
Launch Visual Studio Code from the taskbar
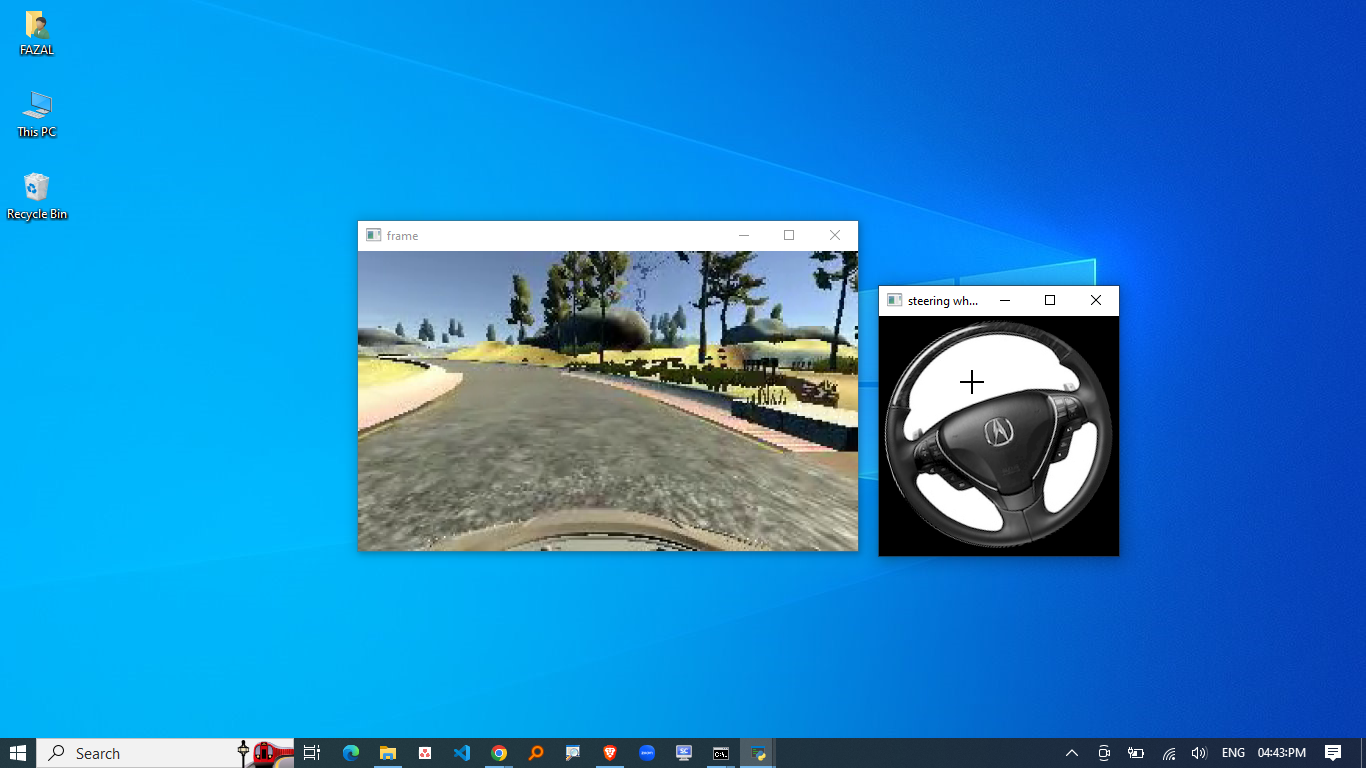[462, 753]
